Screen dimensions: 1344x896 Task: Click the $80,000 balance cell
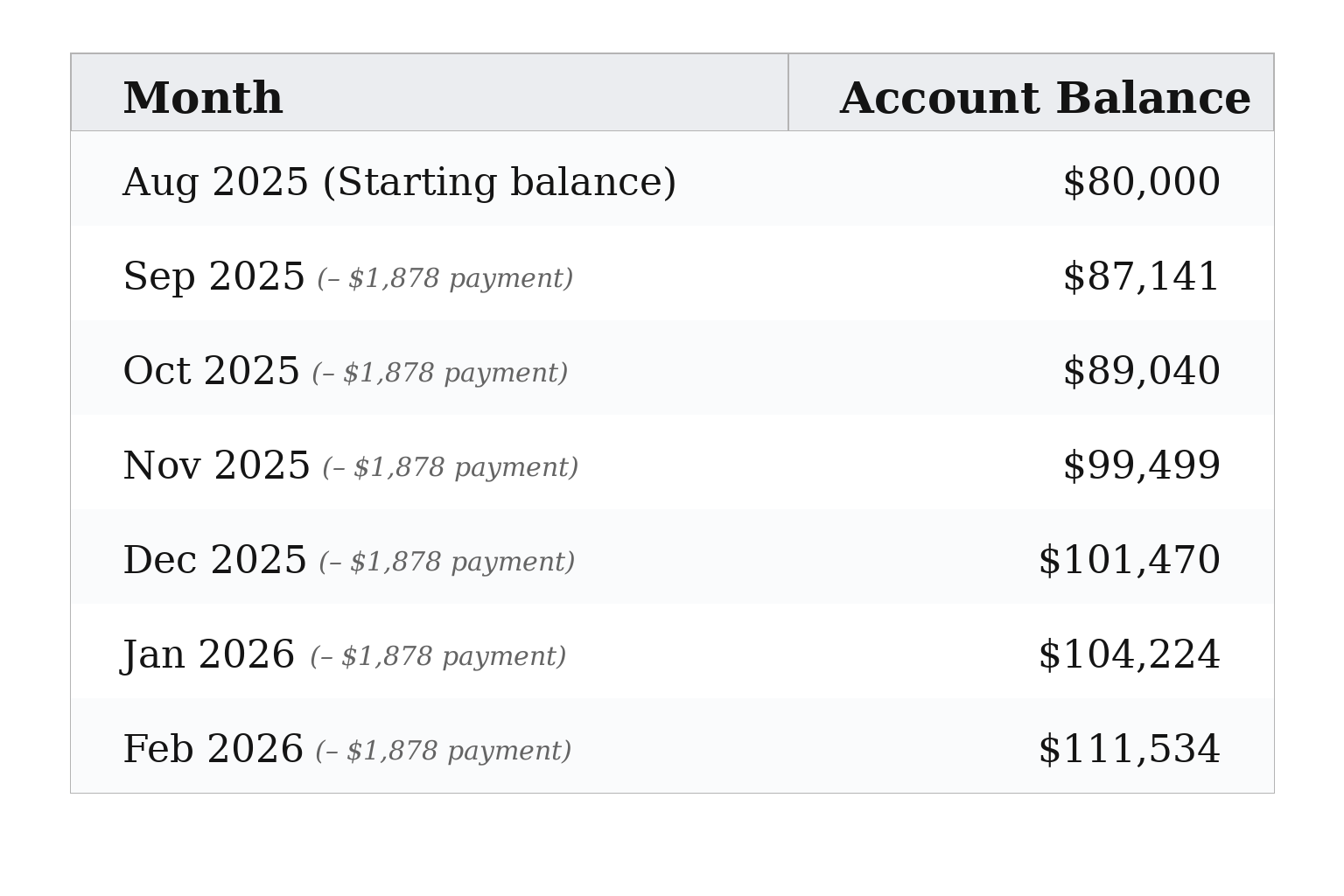pyautogui.click(x=1141, y=183)
